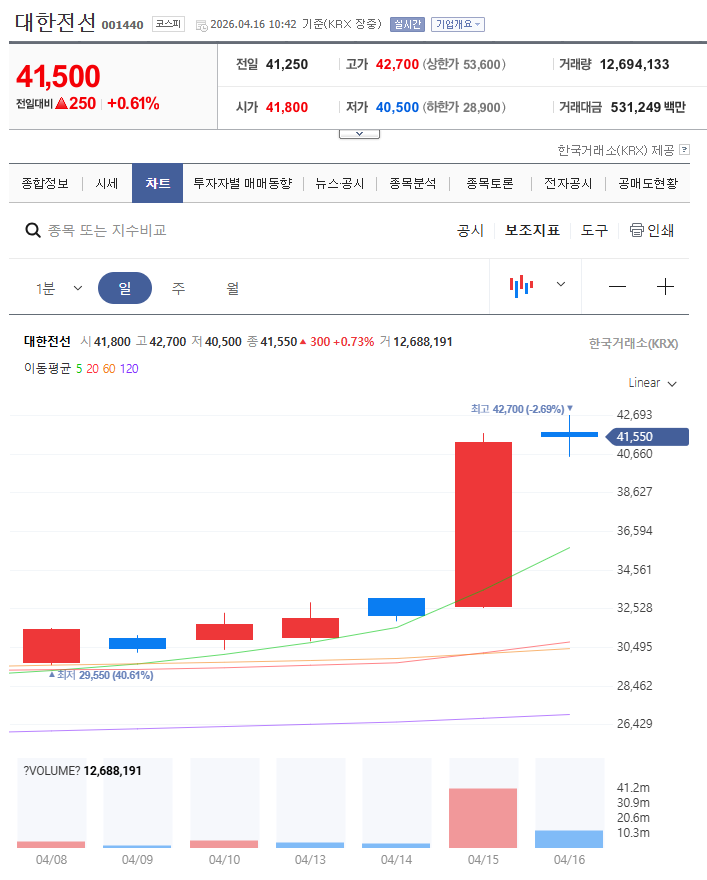Open the 기업개요 dropdown
The width and height of the screenshot is (707, 880).
tap(458, 24)
